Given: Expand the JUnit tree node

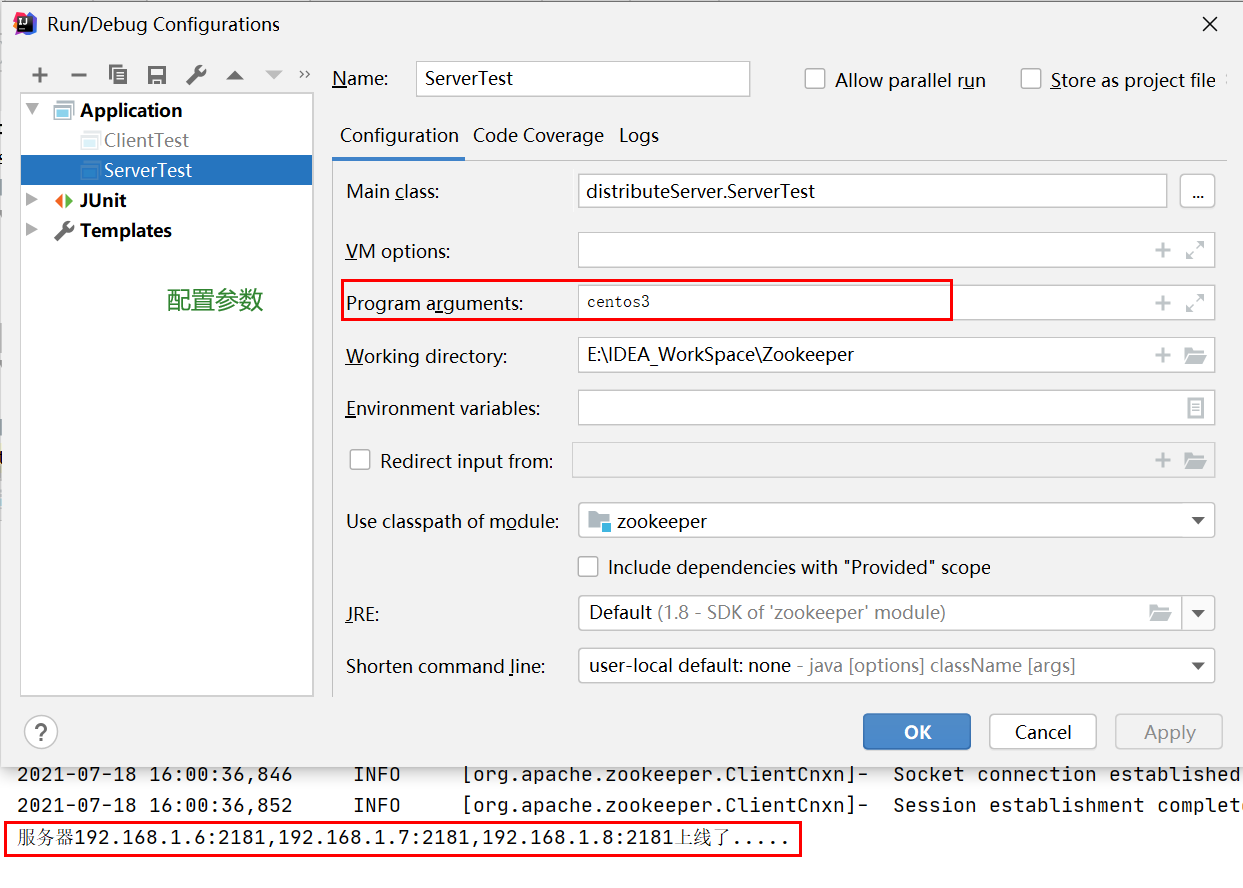Looking at the screenshot, I should [x=33, y=200].
